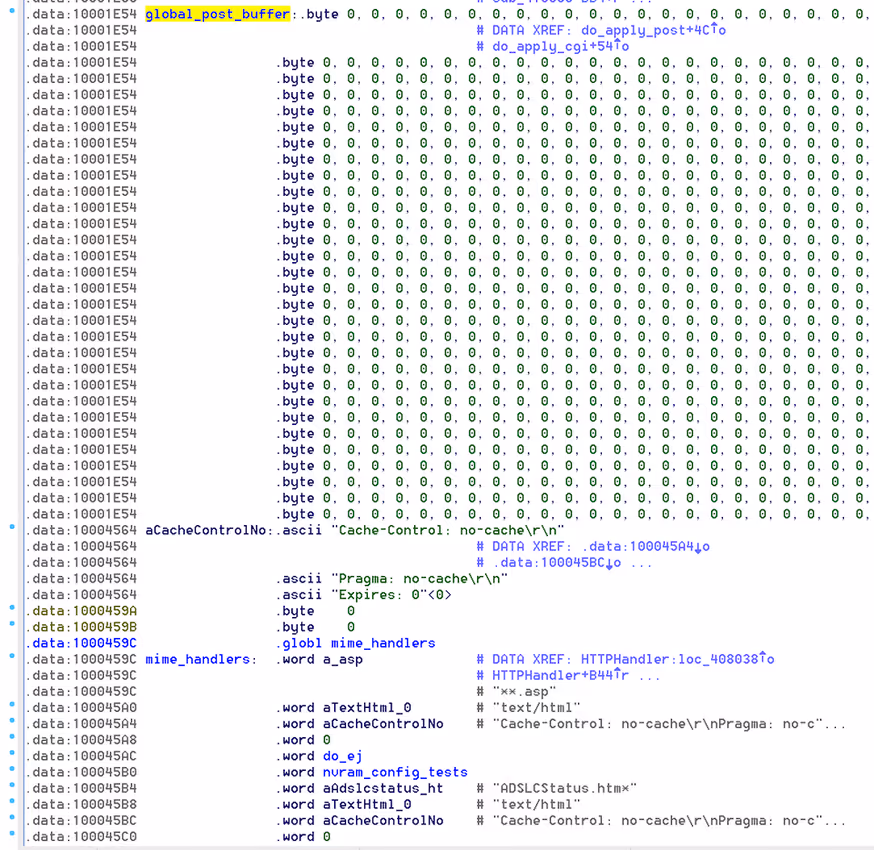This screenshot has width=874, height=850.
Task: Click the breakpoint dot at address 100045B4
Action: pos(12,785)
